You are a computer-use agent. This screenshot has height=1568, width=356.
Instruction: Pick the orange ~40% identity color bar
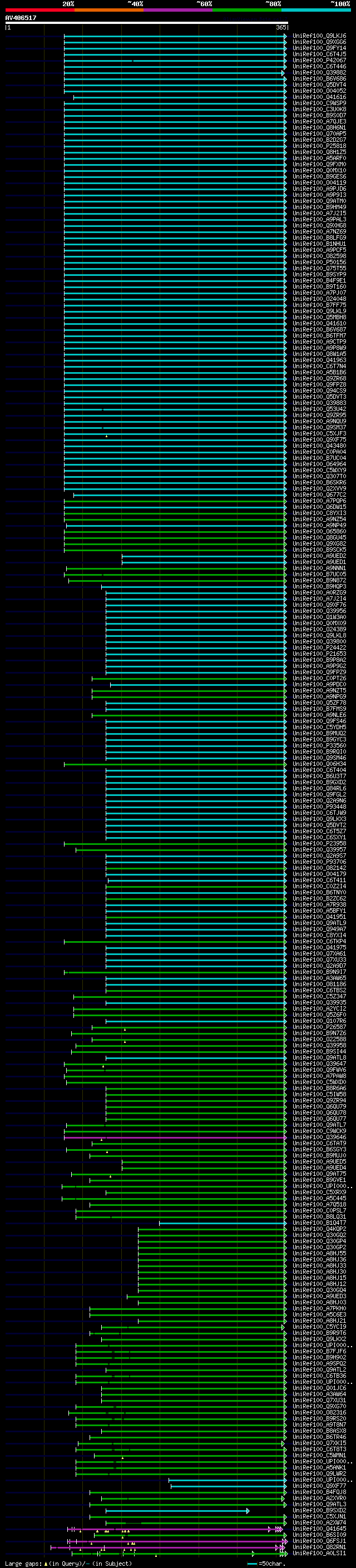pyautogui.click(x=109, y=10)
